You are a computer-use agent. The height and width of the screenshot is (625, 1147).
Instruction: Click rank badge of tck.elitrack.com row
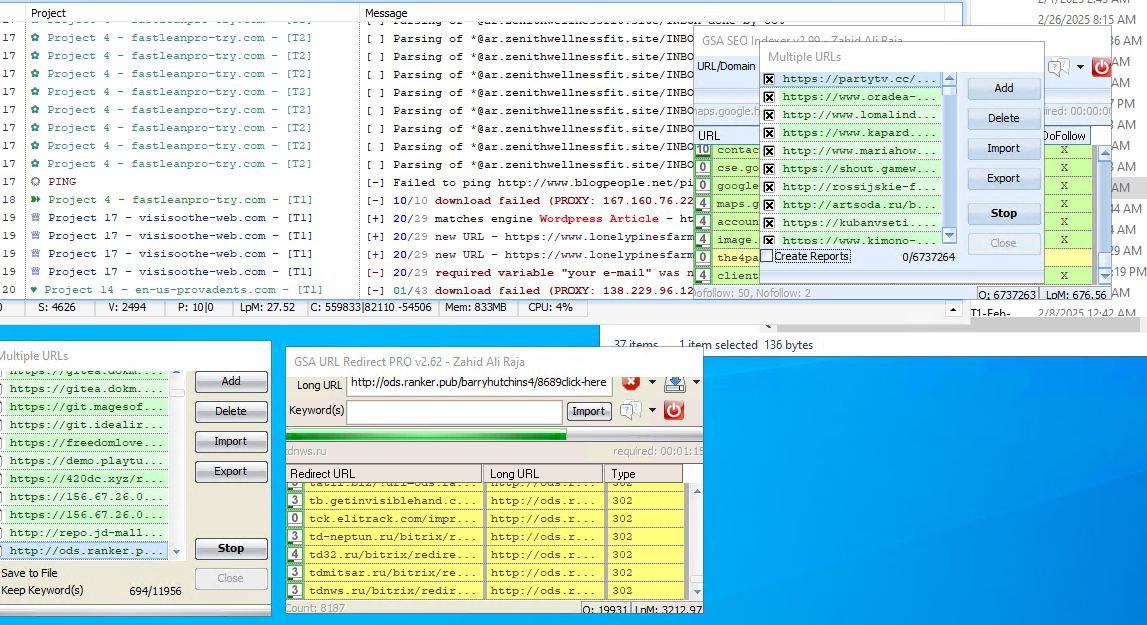[x=295, y=518]
